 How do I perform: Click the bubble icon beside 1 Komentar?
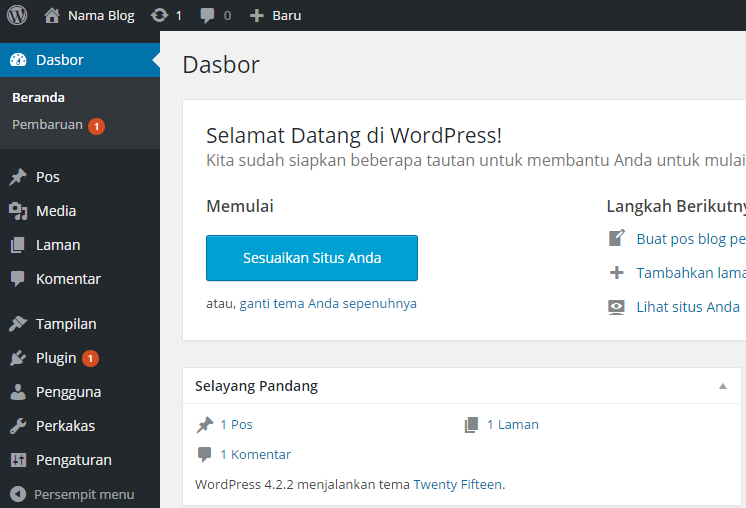pyautogui.click(x=205, y=455)
